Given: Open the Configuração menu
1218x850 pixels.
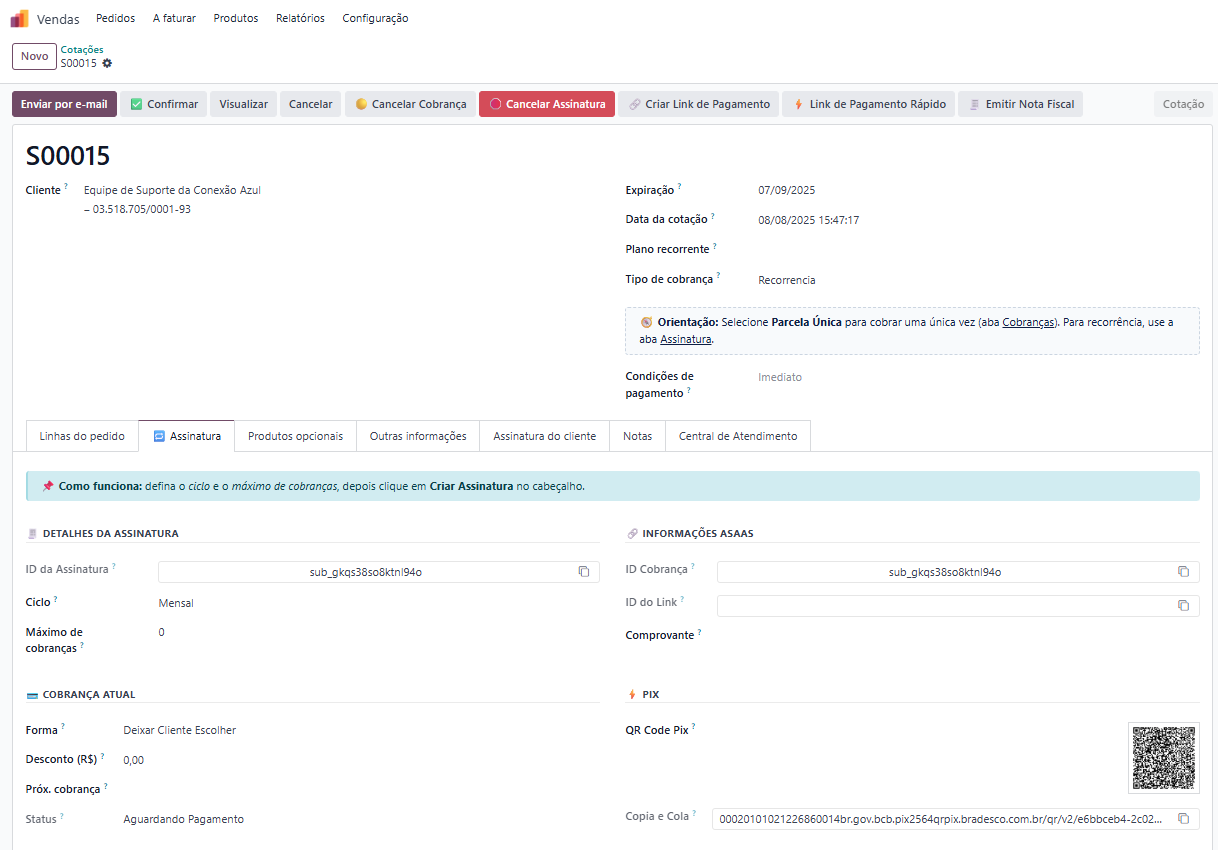Looking at the screenshot, I should pyautogui.click(x=375, y=18).
